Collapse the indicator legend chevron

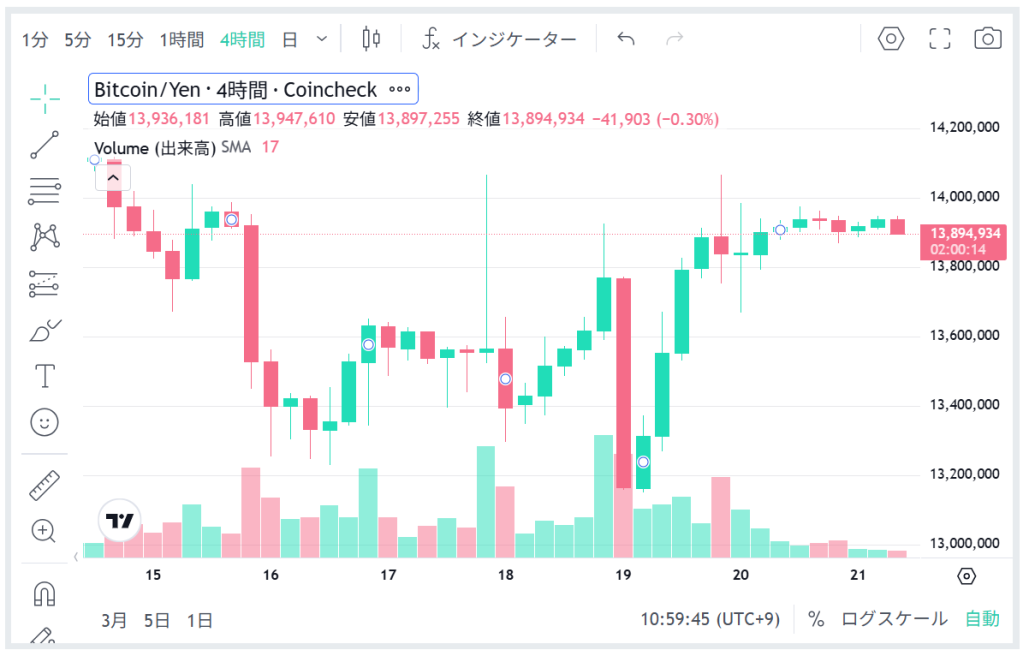pyautogui.click(x=113, y=178)
